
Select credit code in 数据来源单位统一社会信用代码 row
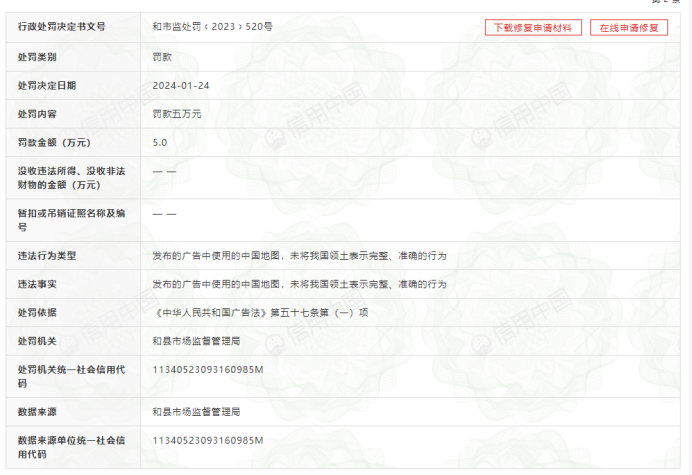click(x=208, y=441)
